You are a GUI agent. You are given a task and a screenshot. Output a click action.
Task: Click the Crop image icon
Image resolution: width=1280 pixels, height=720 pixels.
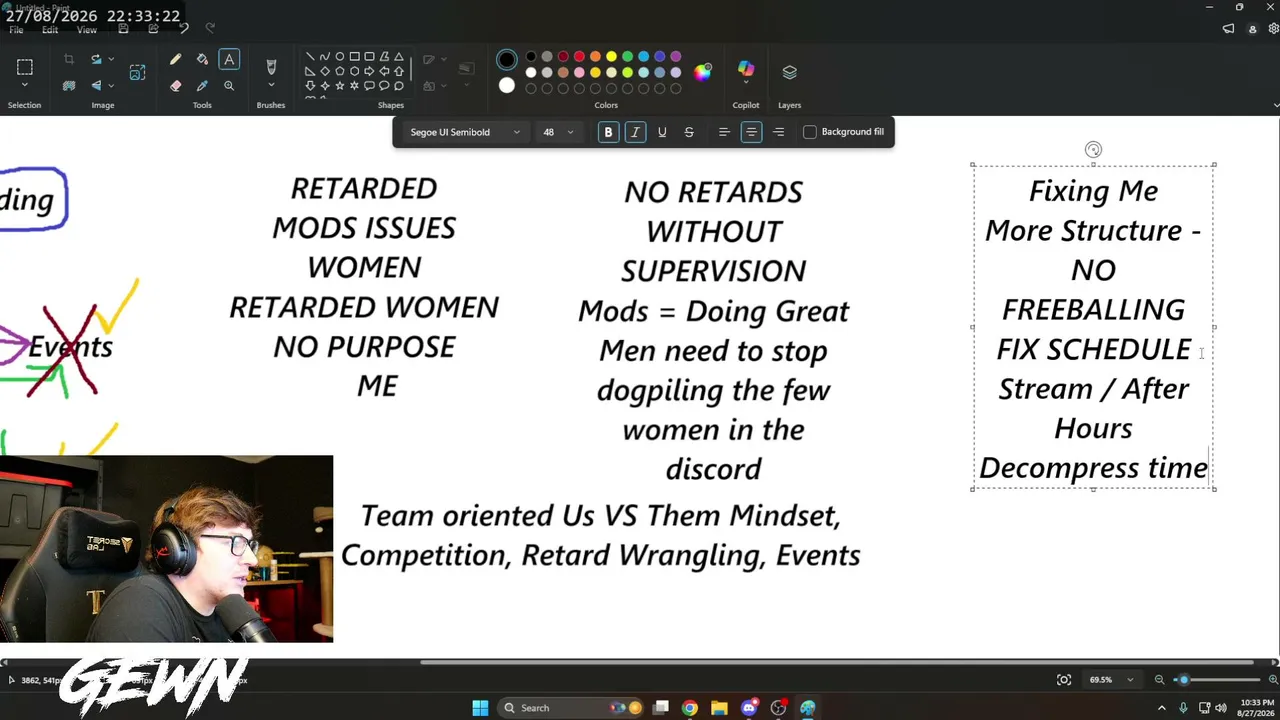click(x=69, y=60)
